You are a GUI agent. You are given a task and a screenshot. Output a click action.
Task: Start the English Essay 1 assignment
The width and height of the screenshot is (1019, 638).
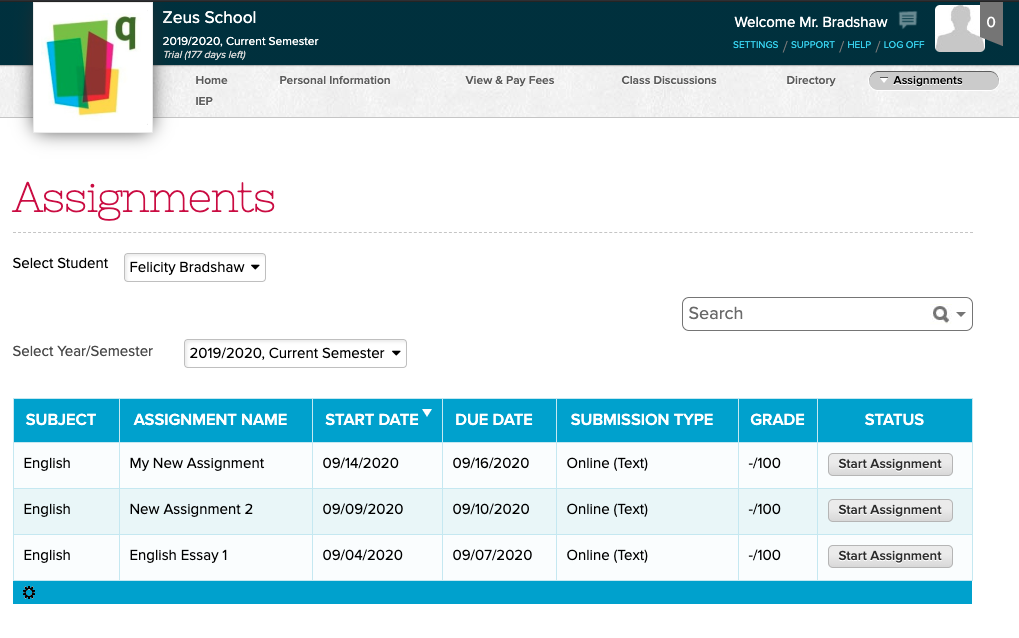click(x=890, y=556)
